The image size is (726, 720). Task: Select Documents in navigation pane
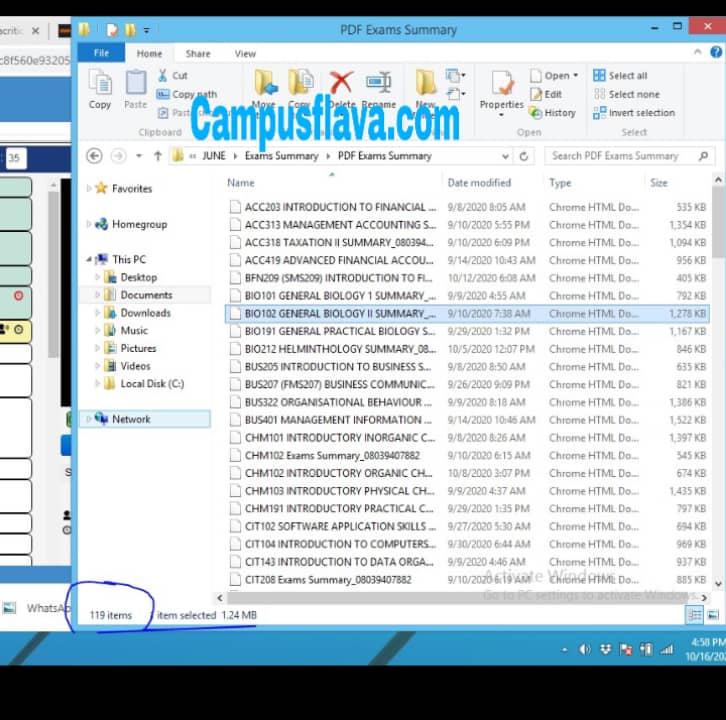tap(145, 295)
